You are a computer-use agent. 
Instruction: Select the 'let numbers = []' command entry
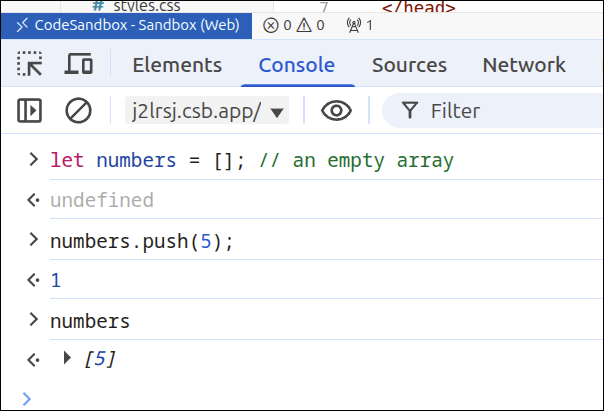pos(250,160)
